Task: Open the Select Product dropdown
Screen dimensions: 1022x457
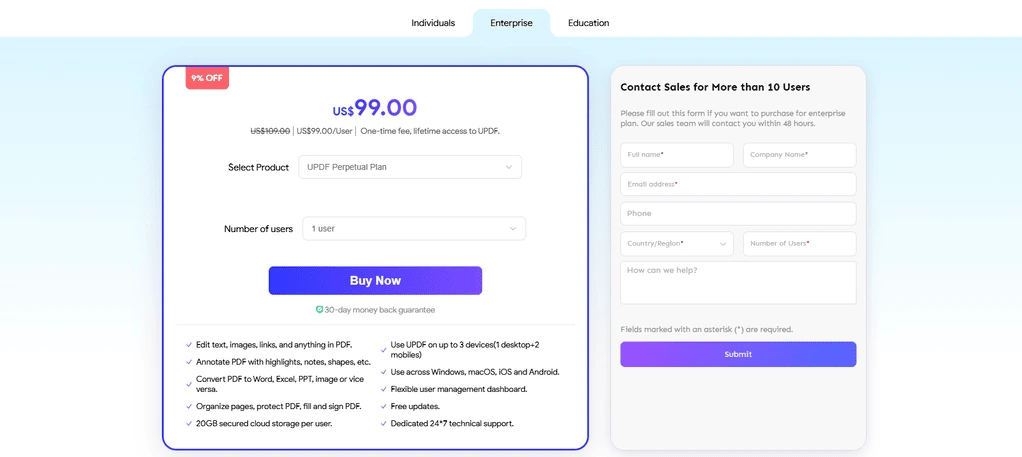Action: (410, 167)
